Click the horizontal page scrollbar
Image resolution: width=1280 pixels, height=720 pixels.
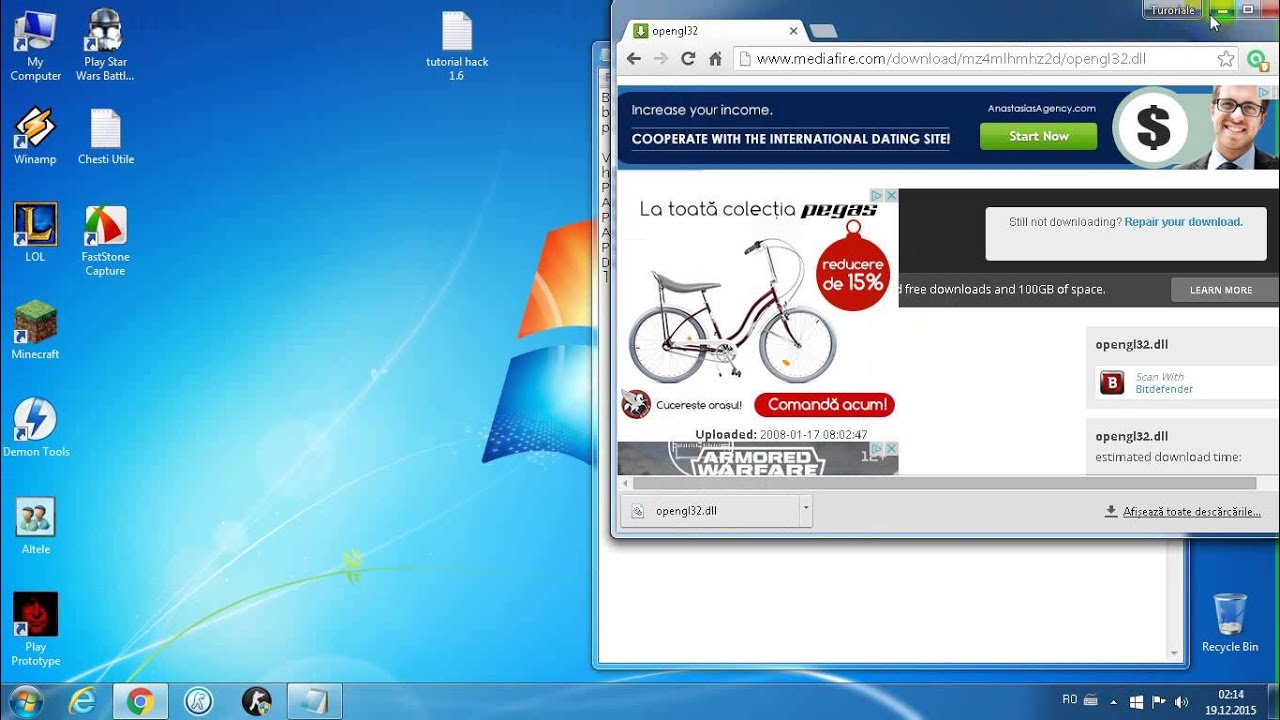[x=943, y=483]
